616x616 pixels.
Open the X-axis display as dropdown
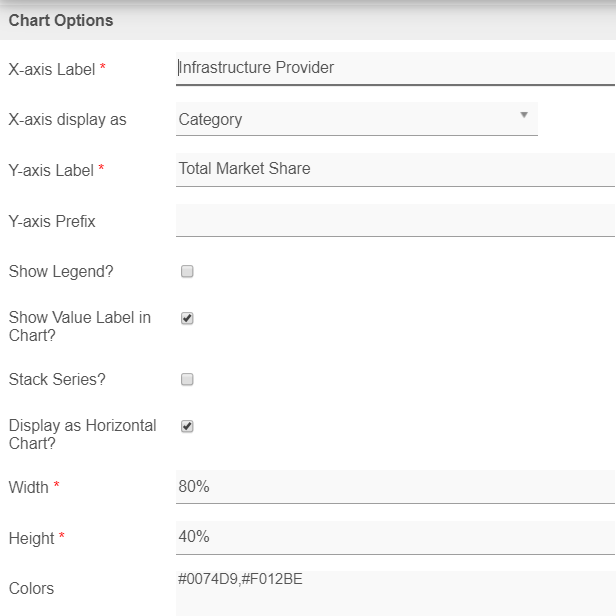[x=356, y=119]
